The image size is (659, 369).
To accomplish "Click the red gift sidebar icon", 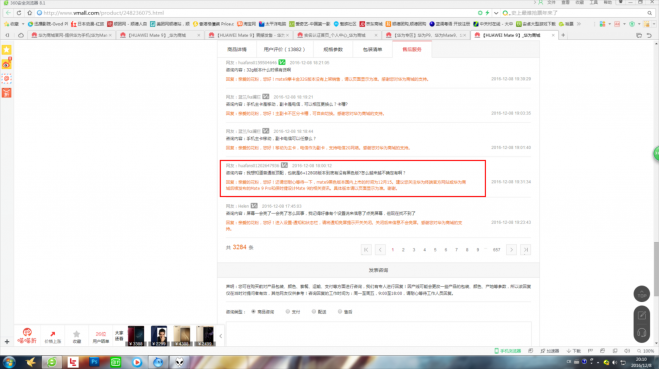I will 7,93.
